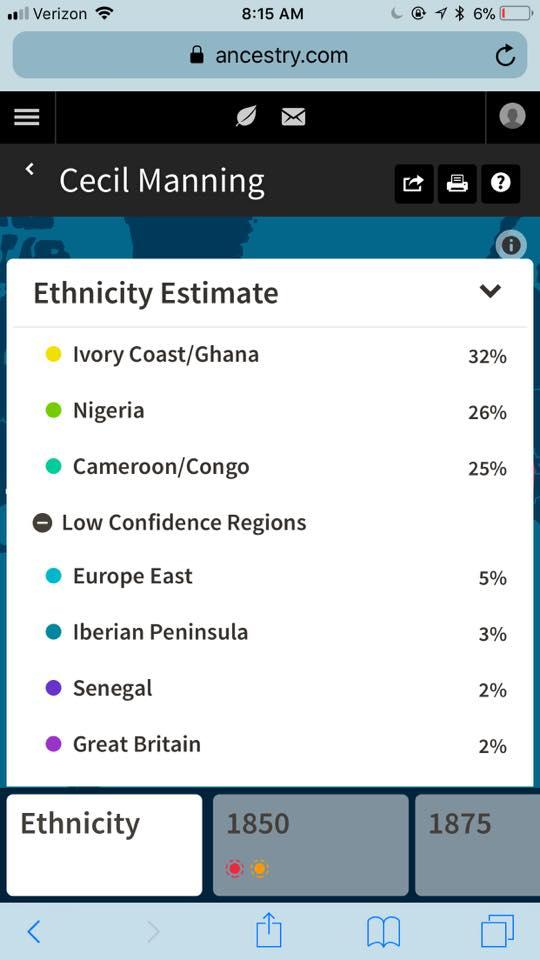Screen dimensions: 540x960
Task: Go back using arrow beside Cecil Manning
Action: (x=29, y=169)
